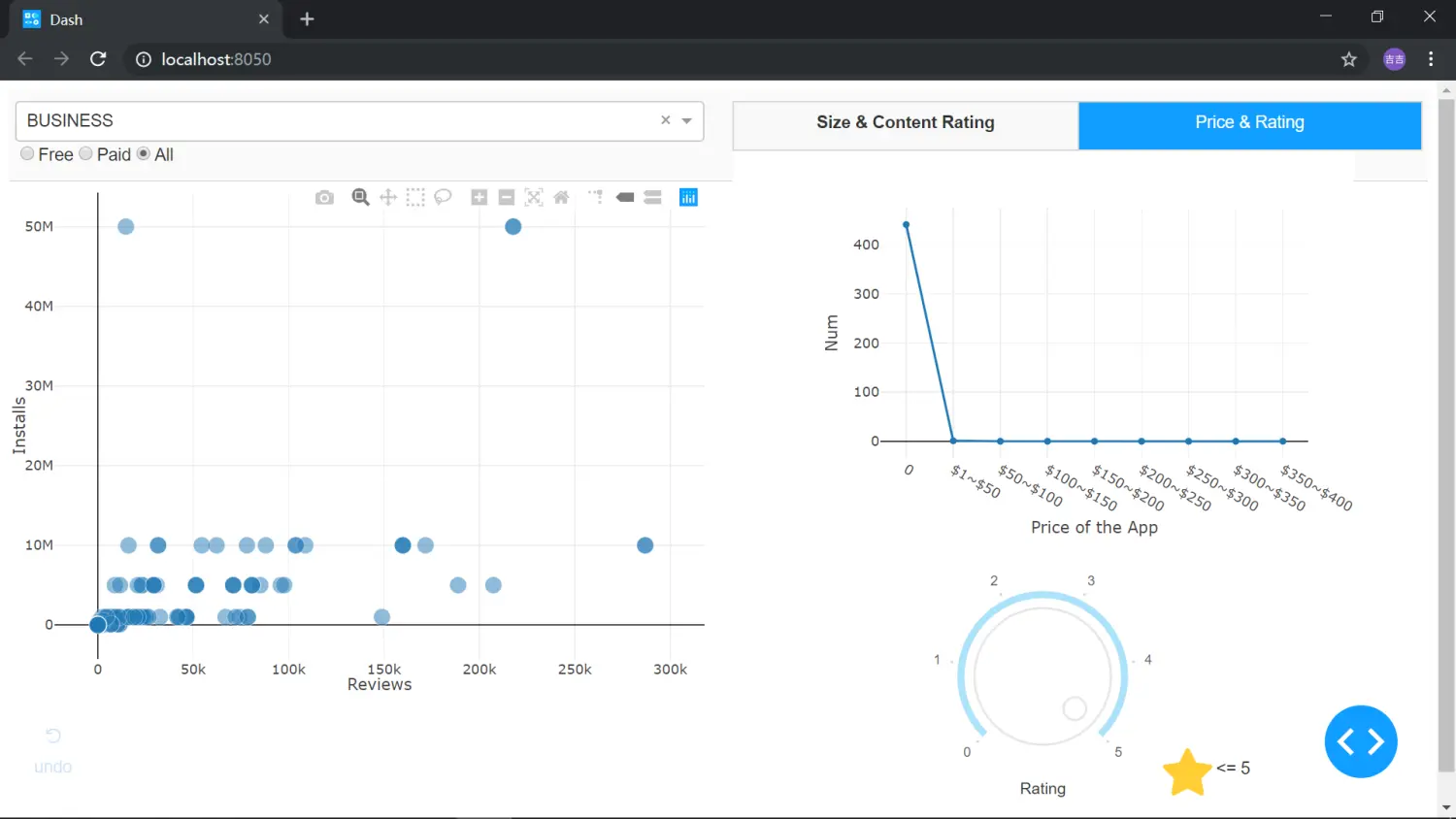Click the 'Price of the App' axis title
Image resolution: width=1456 pixels, height=819 pixels.
(x=1094, y=527)
